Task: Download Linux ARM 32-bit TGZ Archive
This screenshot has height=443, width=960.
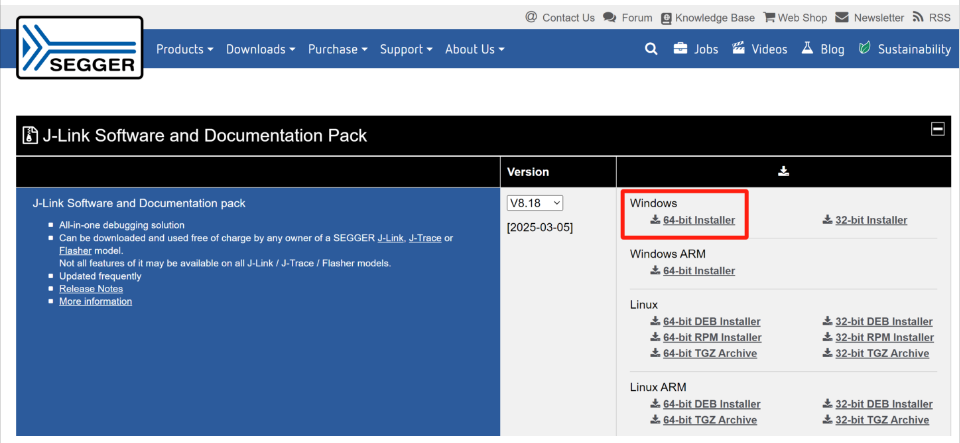Action: (882, 420)
